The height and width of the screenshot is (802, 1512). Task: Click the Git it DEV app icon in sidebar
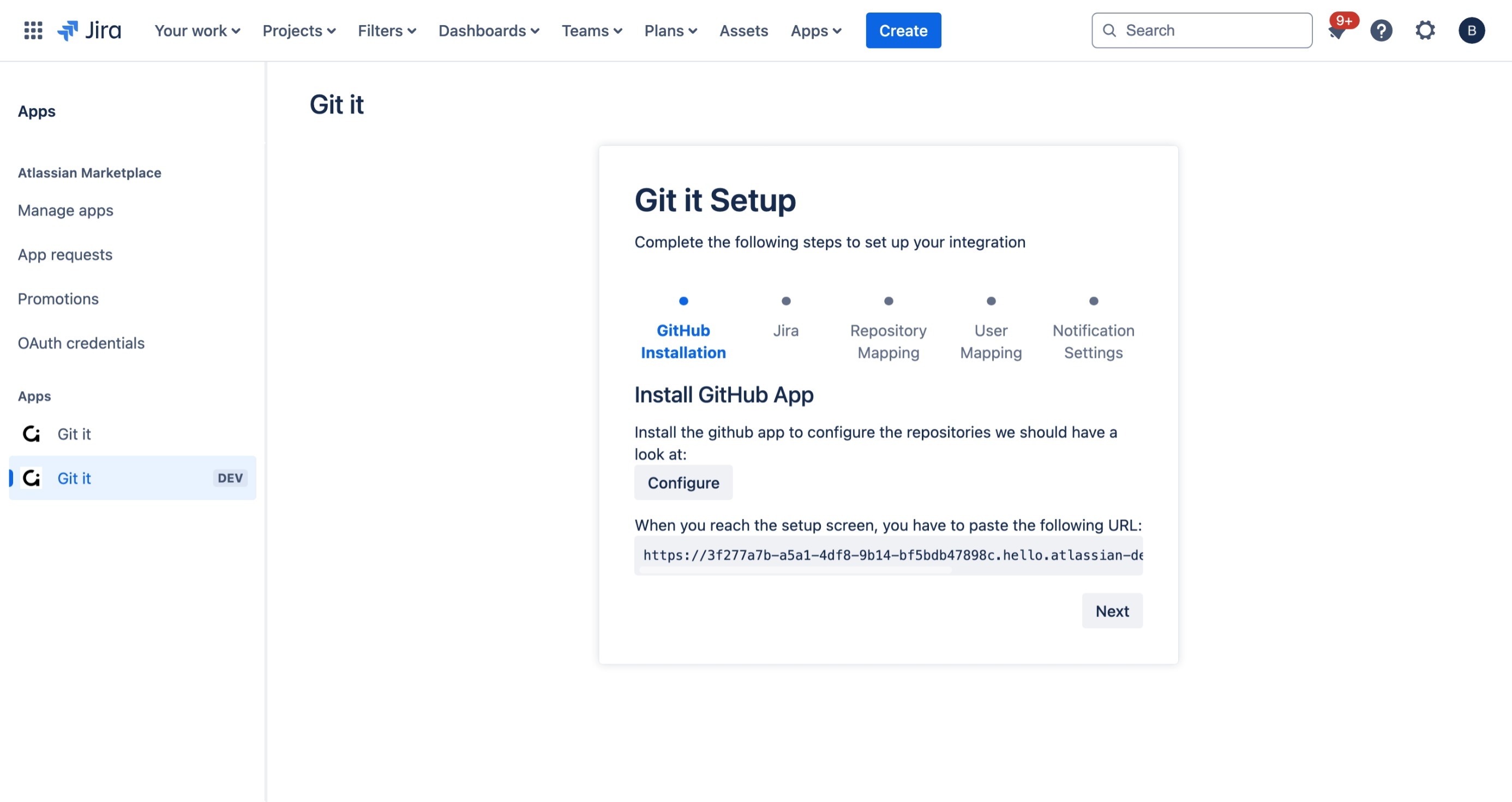click(32, 478)
